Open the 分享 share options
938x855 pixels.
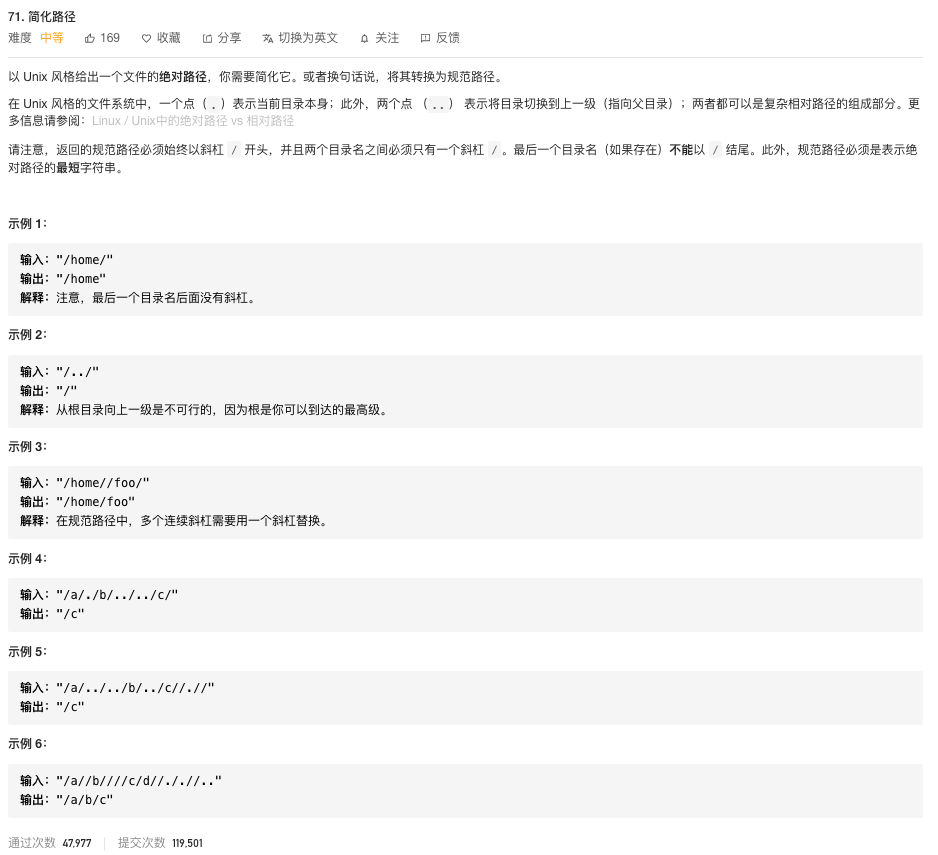click(x=229, y=38)
